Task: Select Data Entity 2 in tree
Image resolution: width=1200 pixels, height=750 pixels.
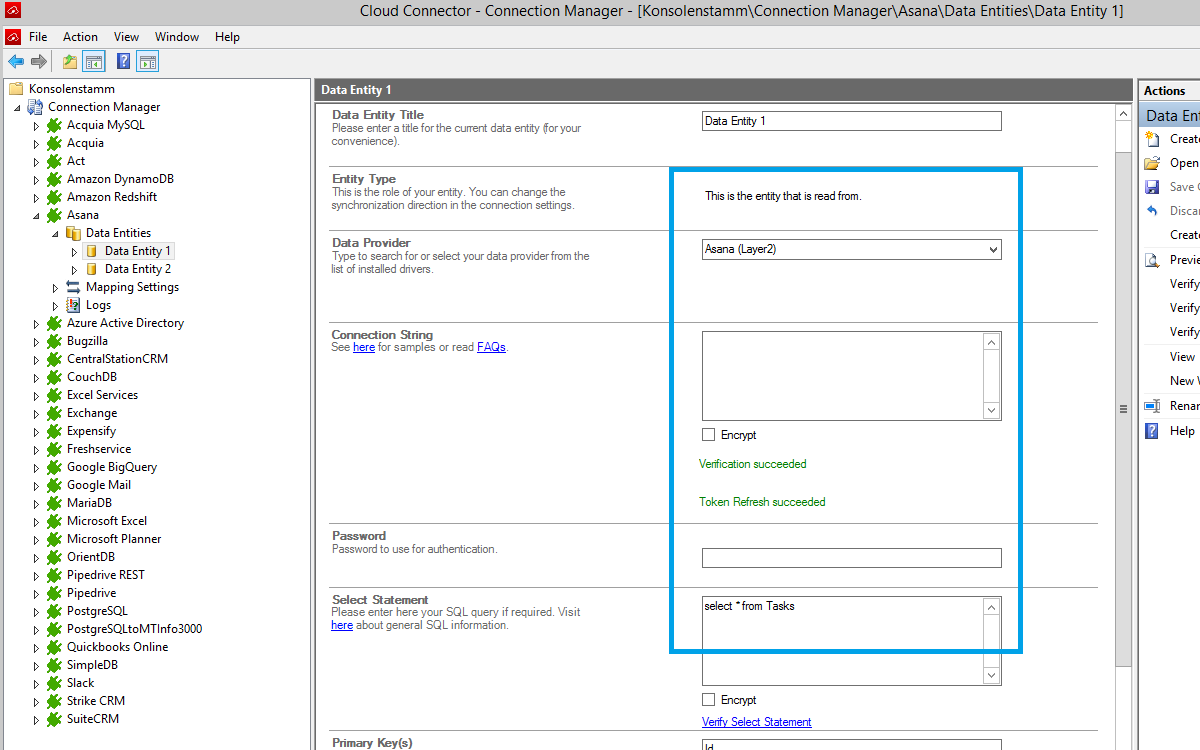Action: [x=137, y=269]
